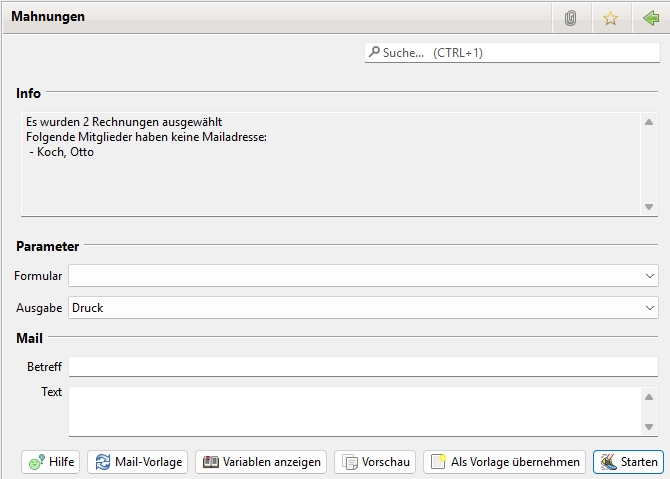Open the Mail-Vorlage dialog
670x479 pixels.
pos(138,462)
